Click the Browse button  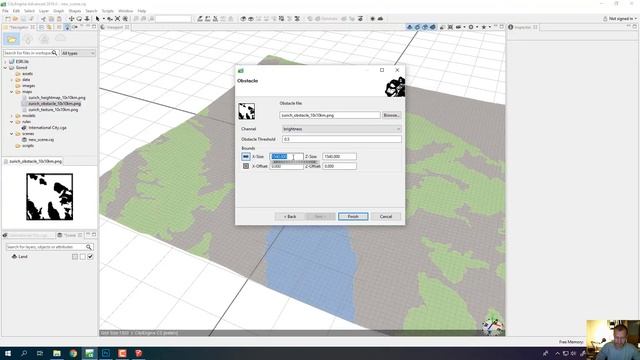(391, 116)
